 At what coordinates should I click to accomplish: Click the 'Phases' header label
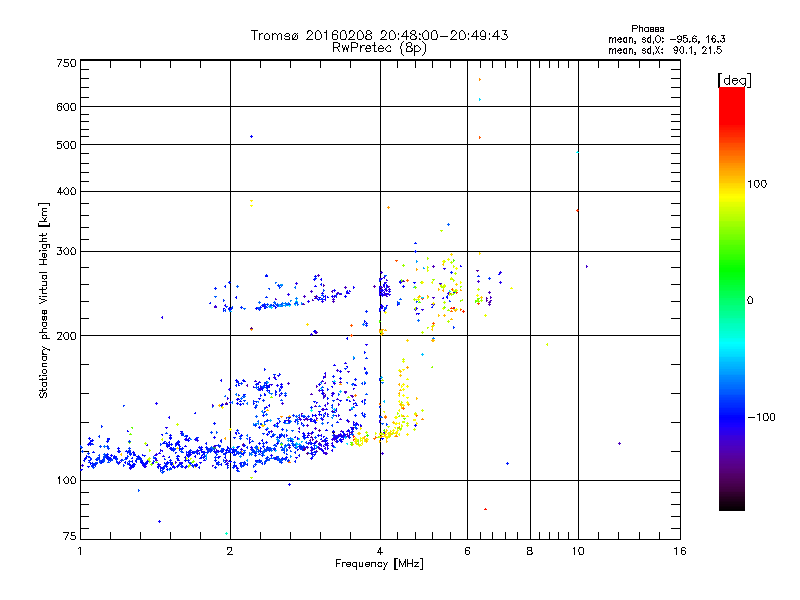647,29
